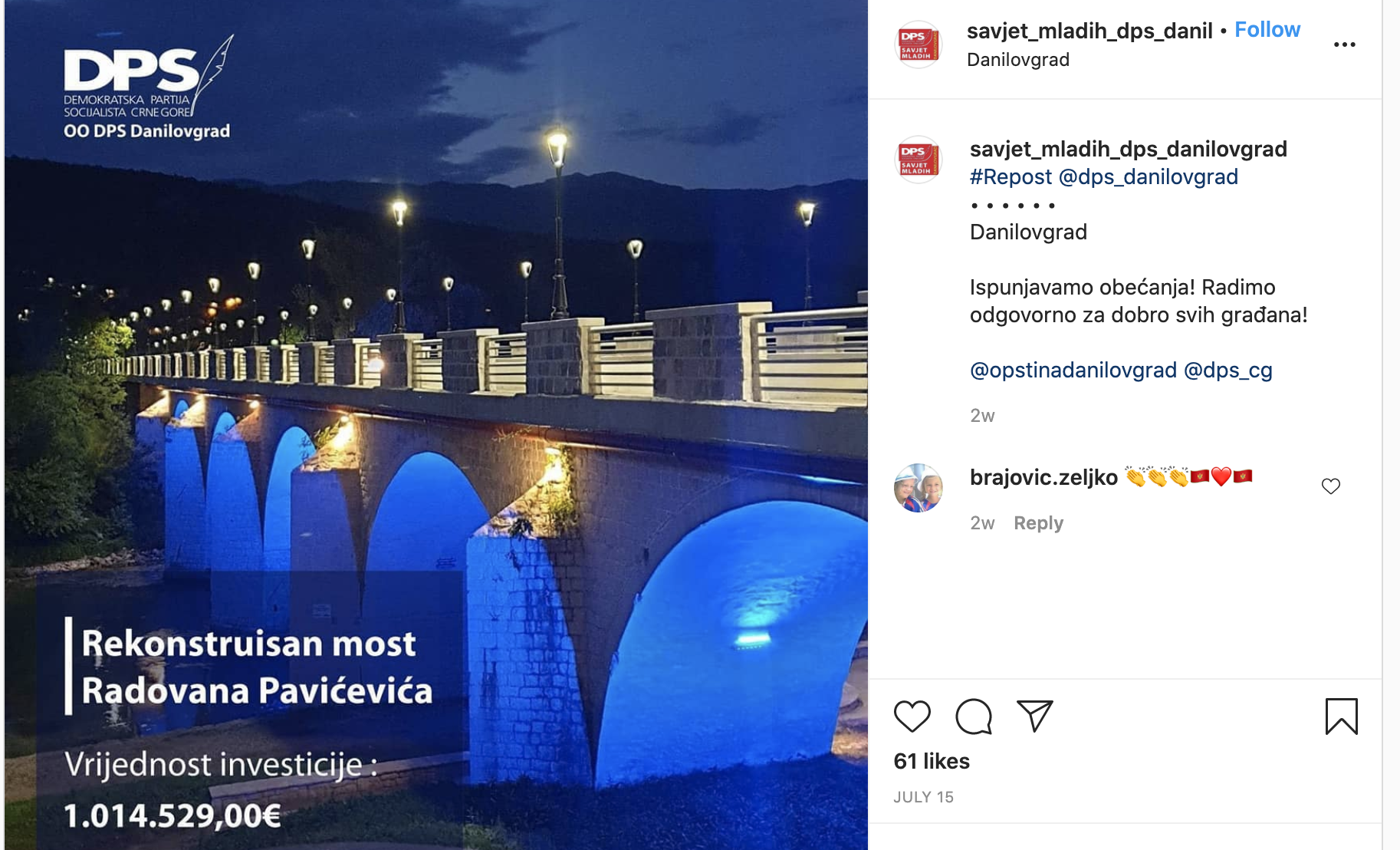Like brajovic.zeljko's comment with small heart
Viewport: 1400px width, 850px height.
(x=1331, y=486)
